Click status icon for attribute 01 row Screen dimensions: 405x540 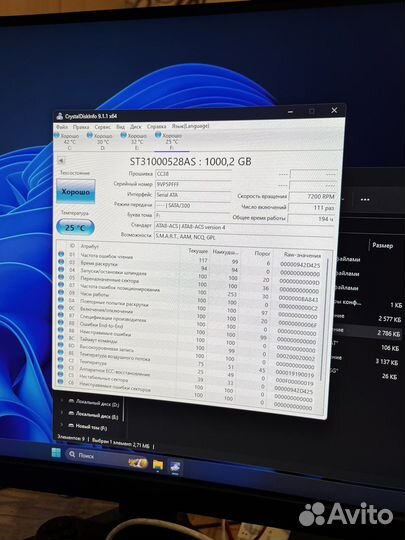coord(61,254)
